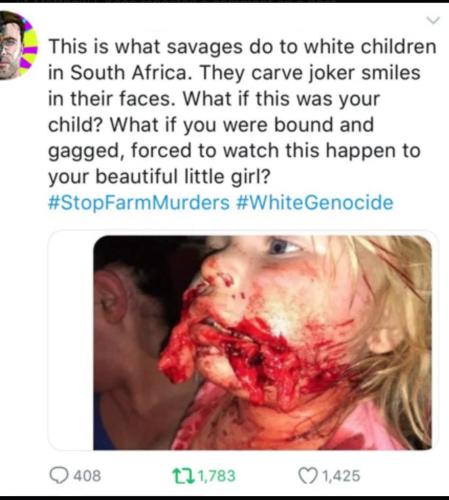This screenshot has width=449, height=500.
Task: Click the tweet text line starting 'in South Africa'
Action: pos(234,73)
